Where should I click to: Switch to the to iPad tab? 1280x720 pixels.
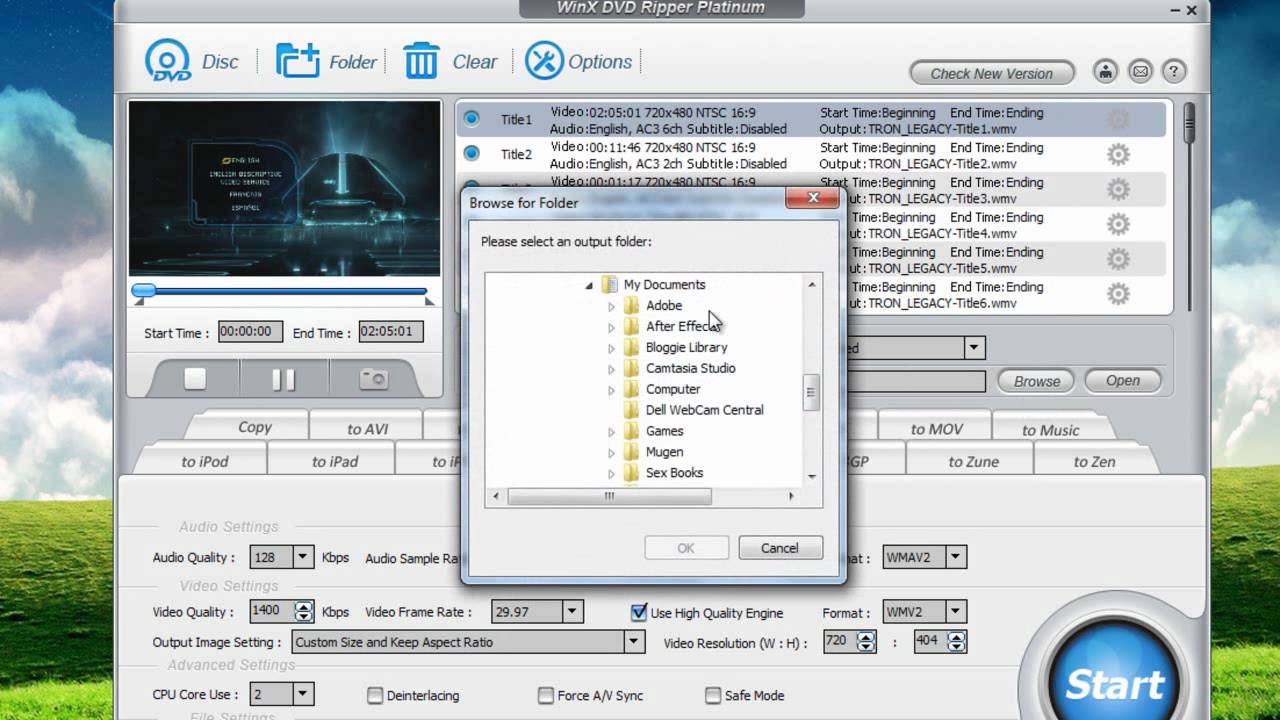point(334,461)
